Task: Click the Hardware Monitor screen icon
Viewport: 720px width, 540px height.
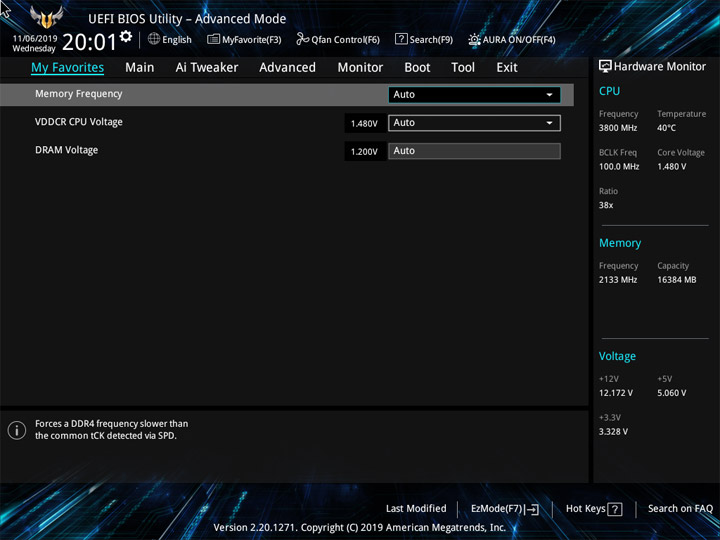Action: point(605,67)
